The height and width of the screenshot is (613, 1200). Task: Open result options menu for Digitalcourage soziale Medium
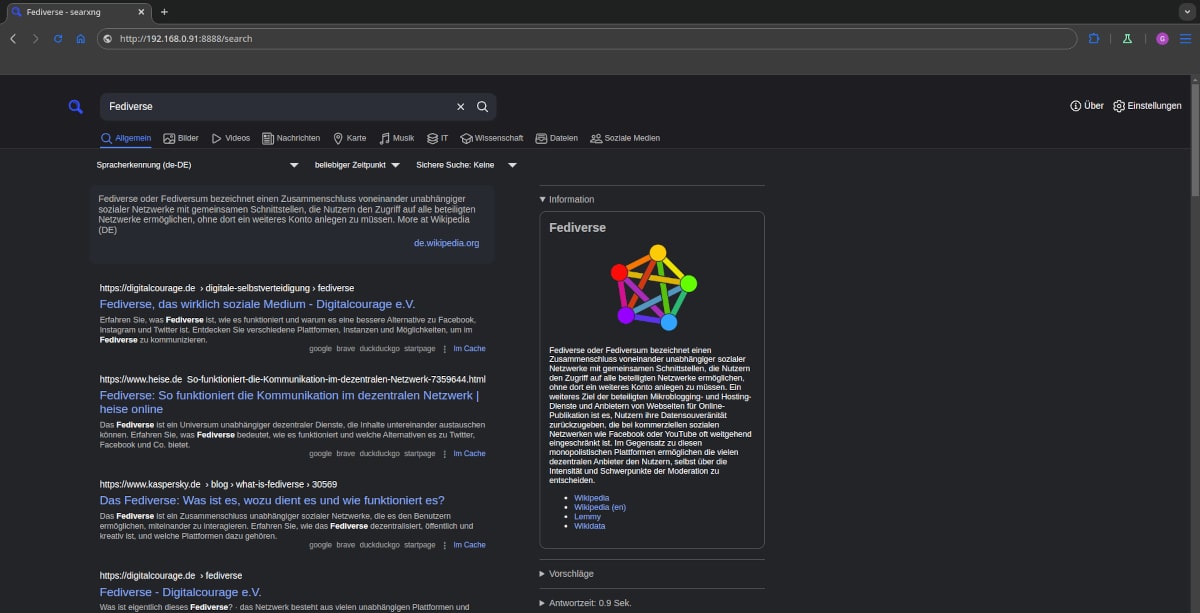[x=445, y=349]
